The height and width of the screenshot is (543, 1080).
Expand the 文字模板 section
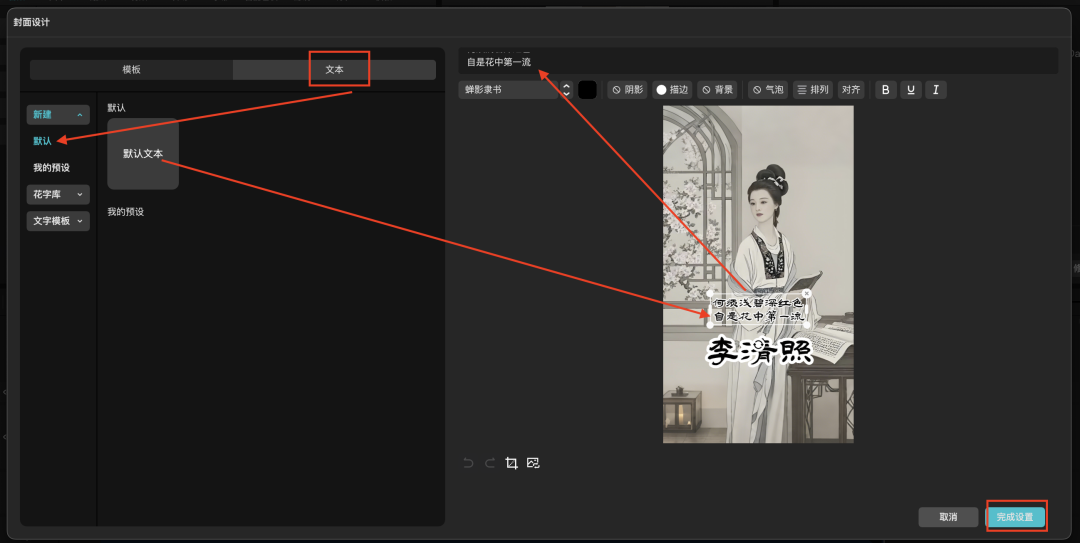click(x=58, y=221)
